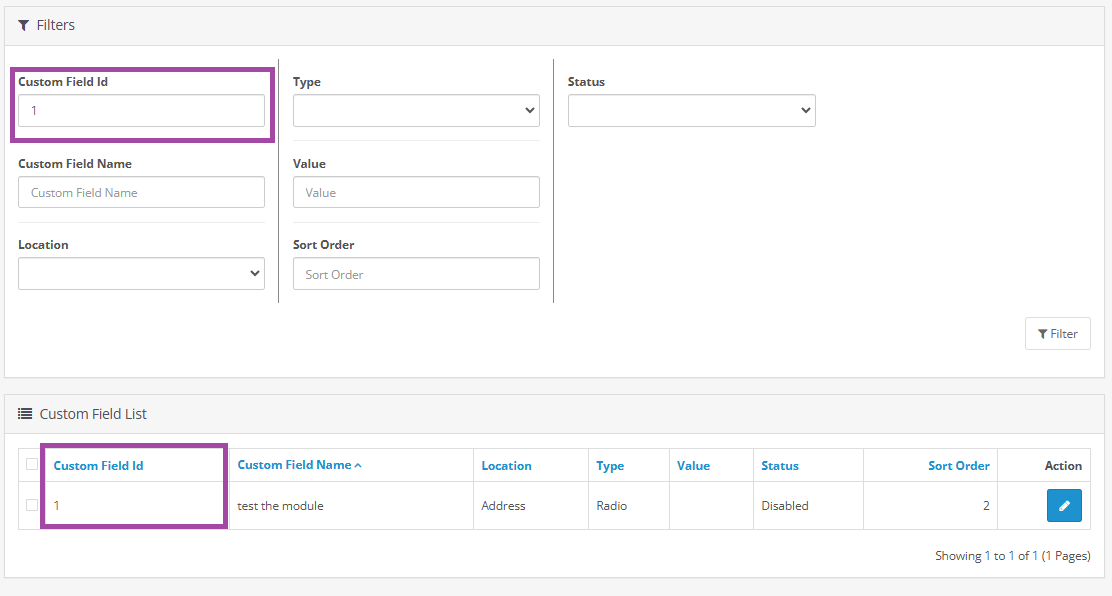The height and width of the screenshot is (596, 1112).
Task: Click the funnel icon in Filters header
Action: 24,25
